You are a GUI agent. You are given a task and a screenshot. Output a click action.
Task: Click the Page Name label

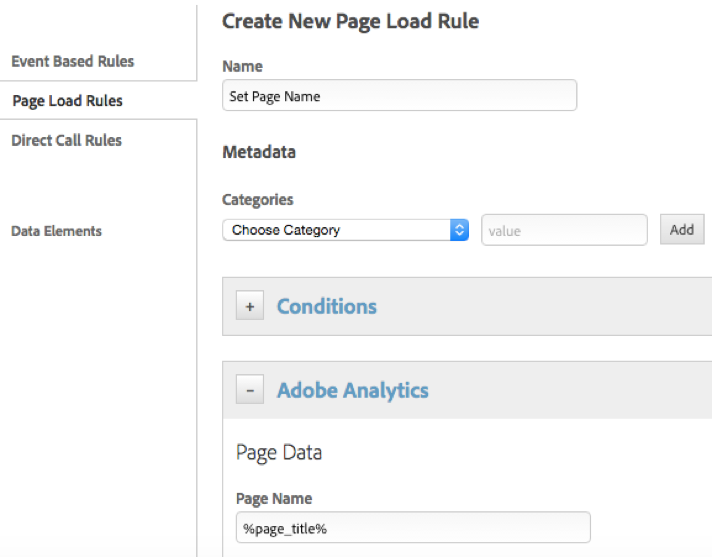pyautogui.click(x=273, y=498)
